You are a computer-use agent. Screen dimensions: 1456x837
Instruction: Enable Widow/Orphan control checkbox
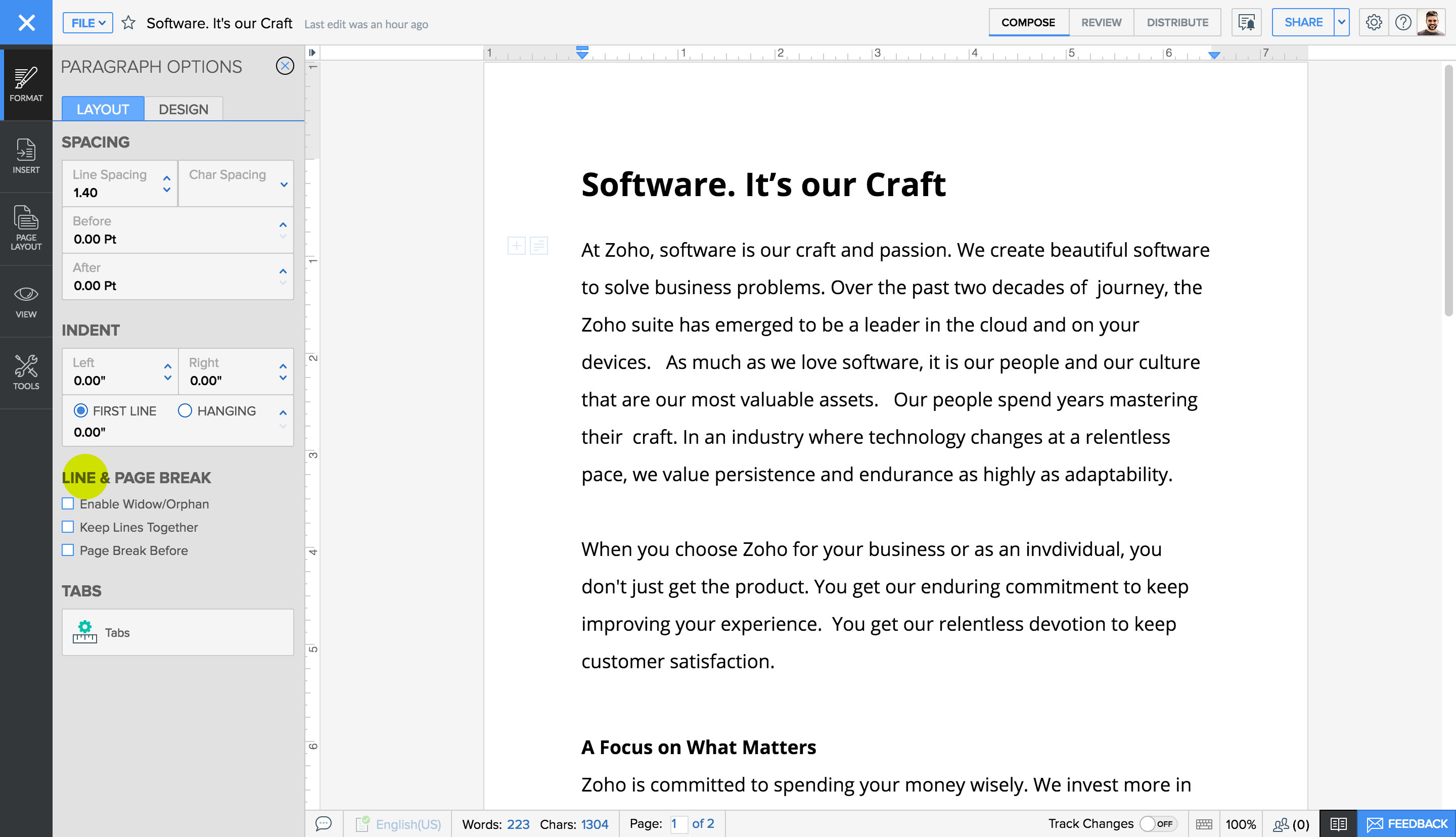coord(68,503)
